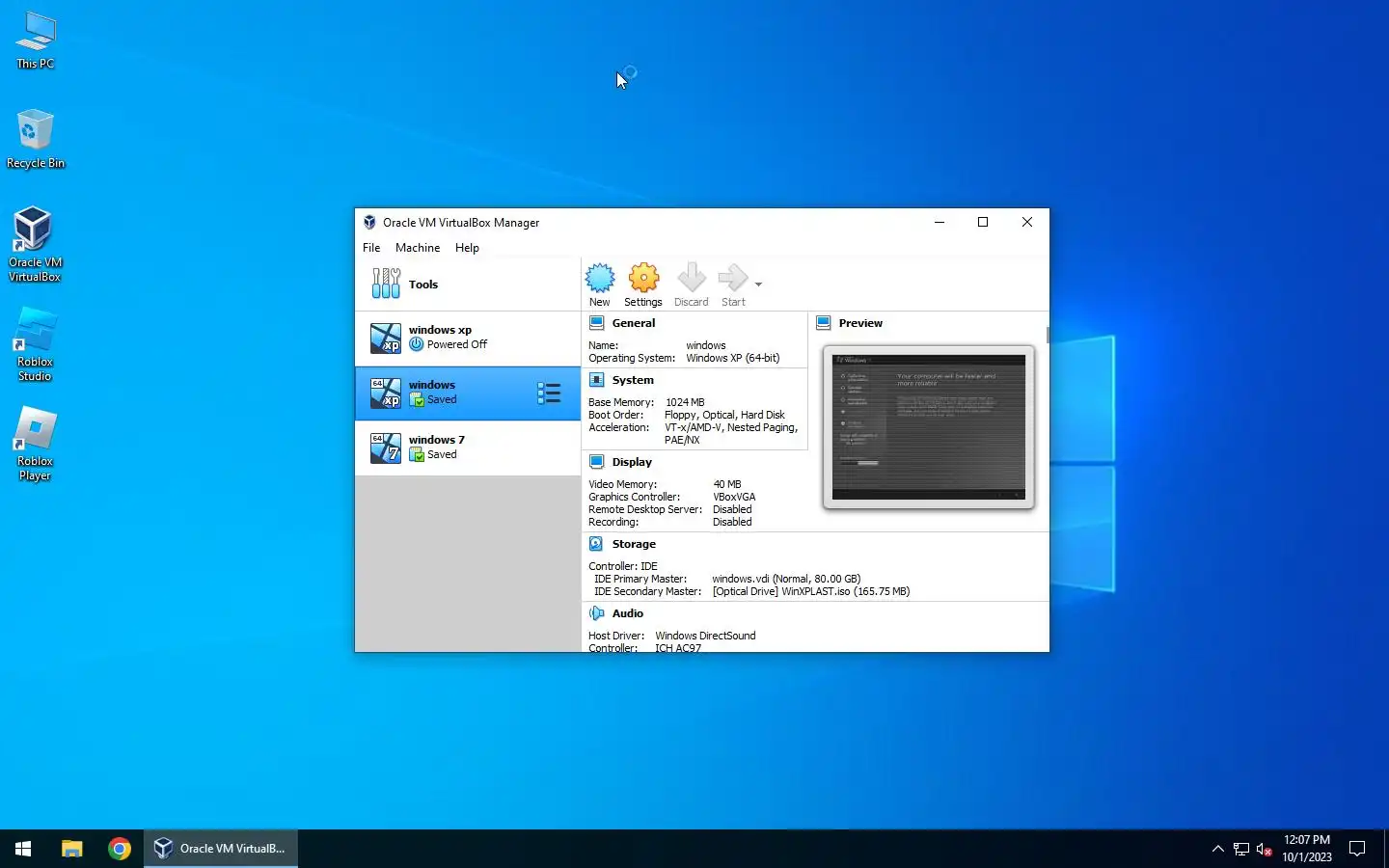Click the General section monitor icon
The height and width of the screenshot is (868, 1389).
pyautogui.click(x=596, y=323)
